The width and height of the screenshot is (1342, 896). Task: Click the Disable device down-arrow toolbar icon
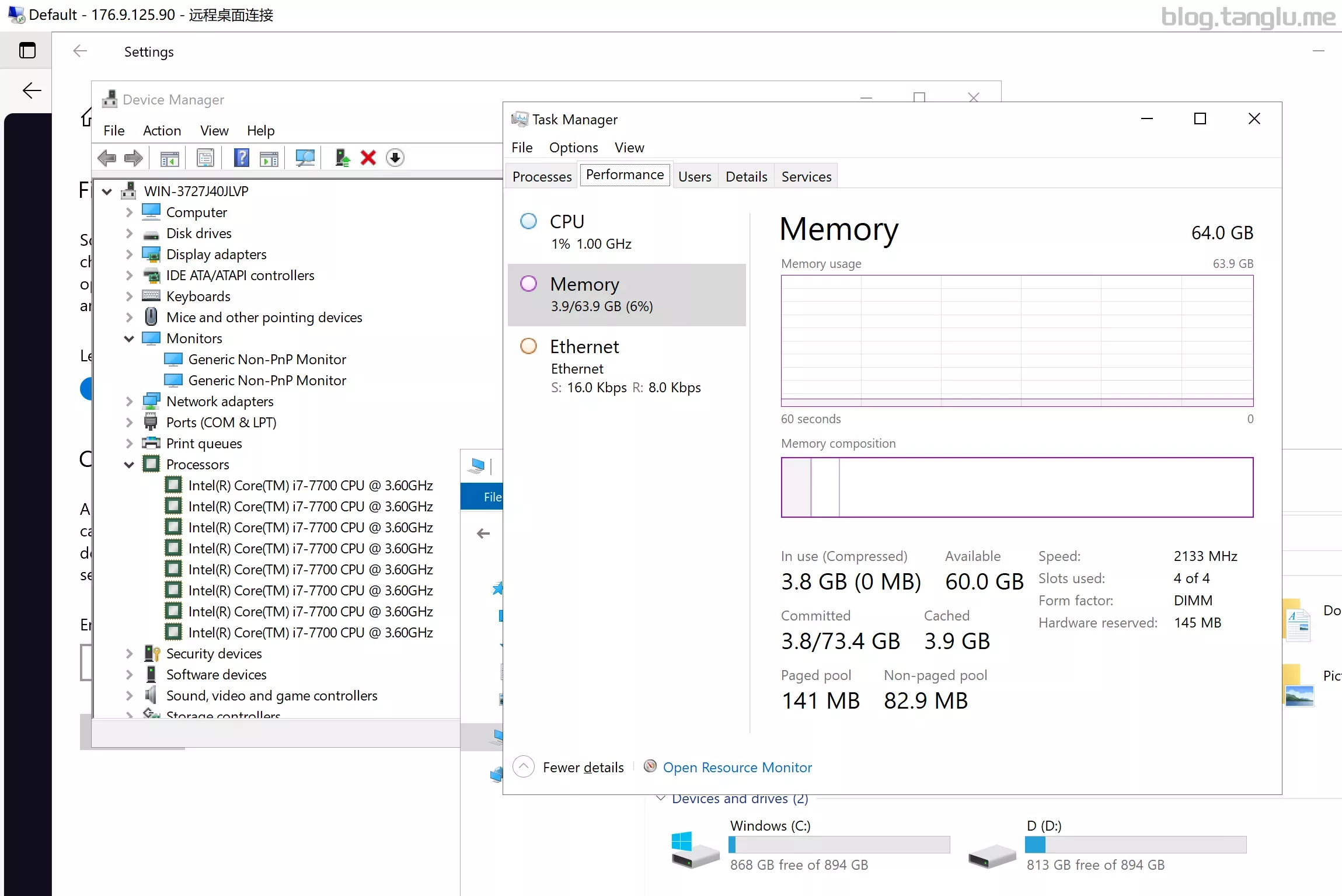point(395,158)
